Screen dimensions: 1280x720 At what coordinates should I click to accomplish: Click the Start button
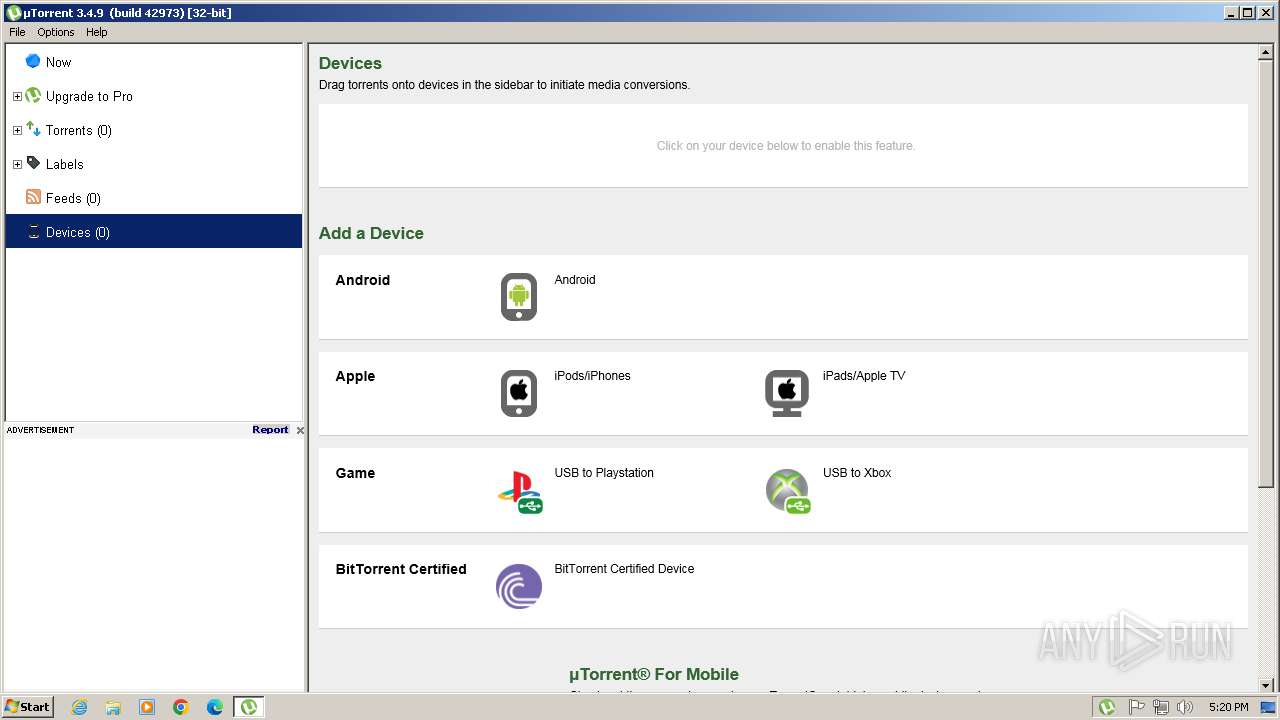[27, 707]
